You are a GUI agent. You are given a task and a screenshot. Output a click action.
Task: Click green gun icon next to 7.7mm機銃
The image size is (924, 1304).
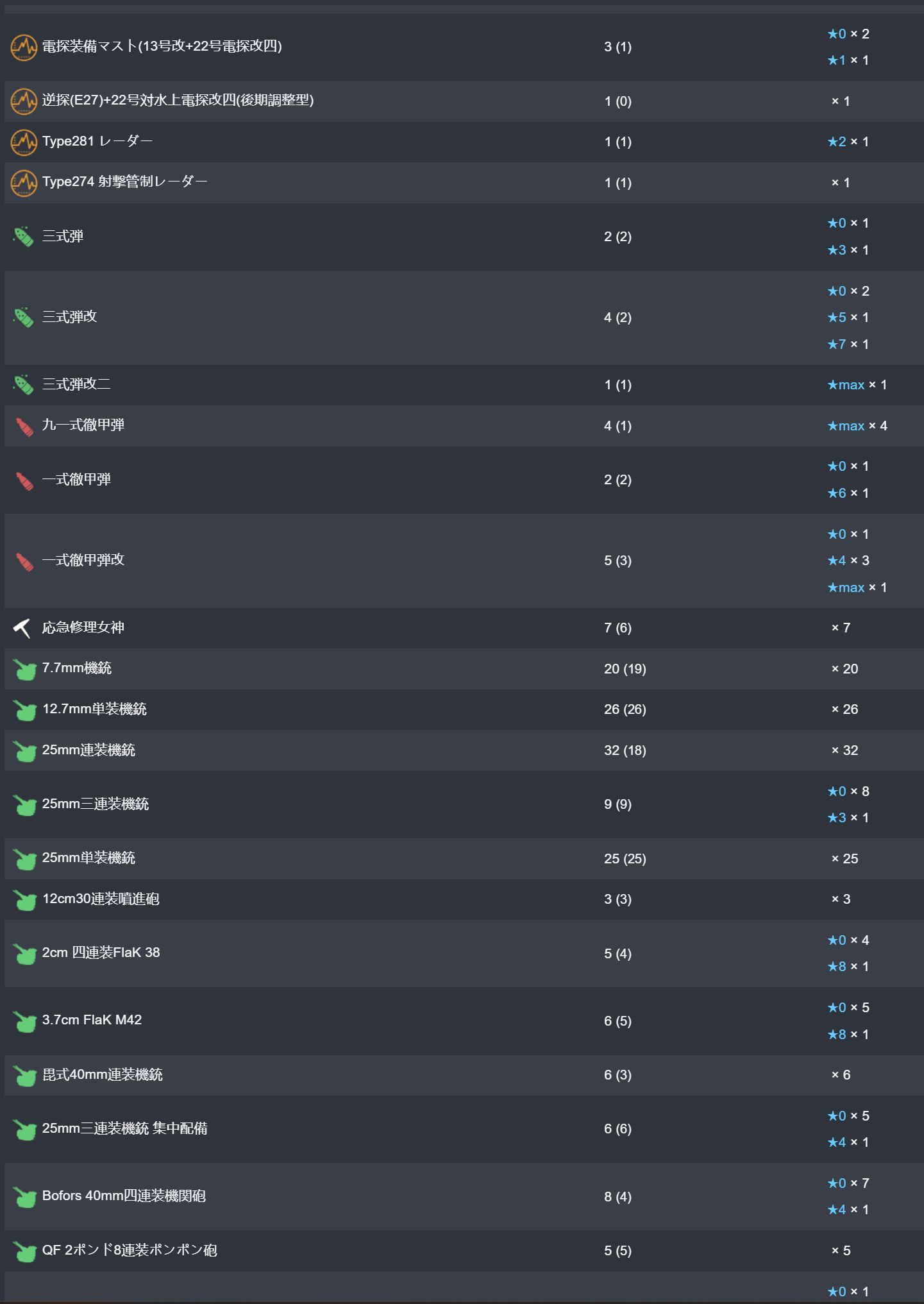[24, 670]
